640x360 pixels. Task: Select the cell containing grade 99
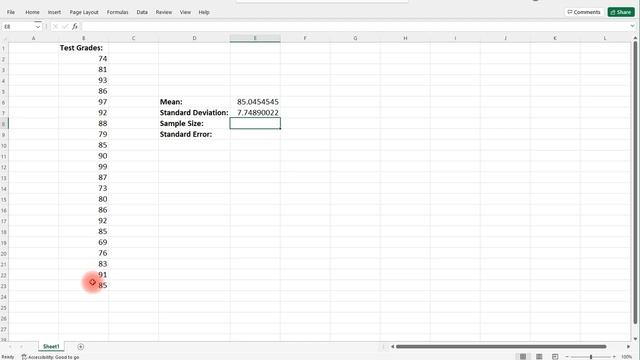[x=84, y=167]
